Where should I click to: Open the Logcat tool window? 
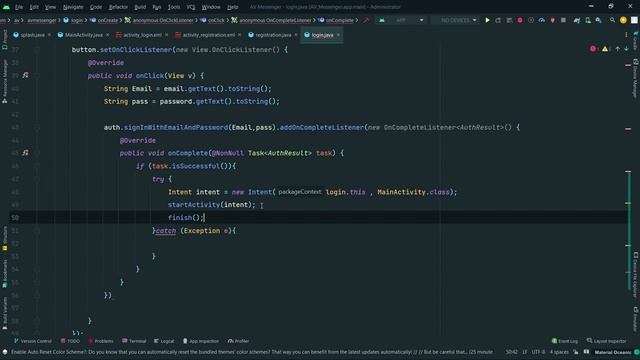point(164,341)
